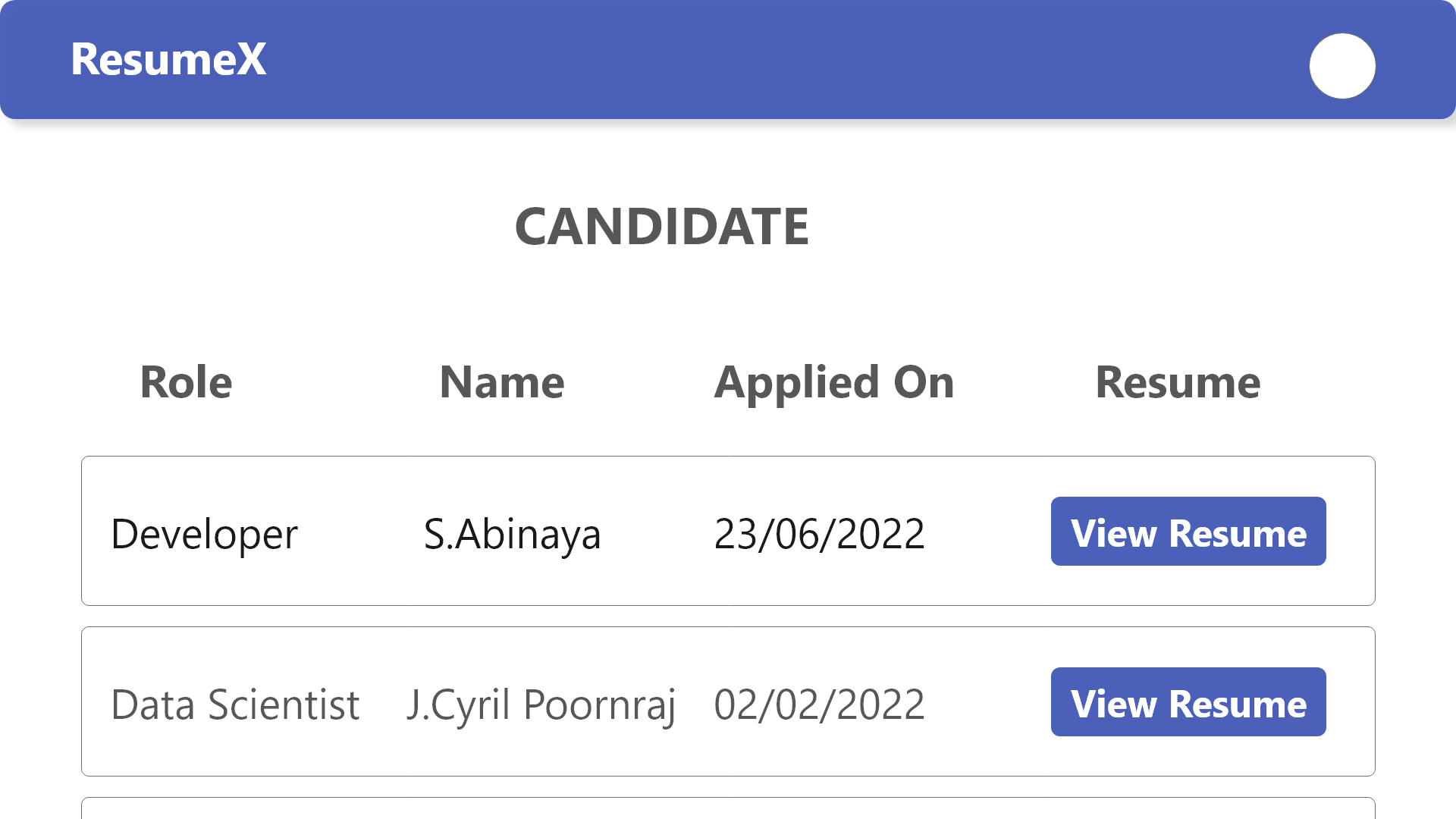Click the CANDIDATE page heading
The image size is (1456, 819).
(x=662, y=225)
